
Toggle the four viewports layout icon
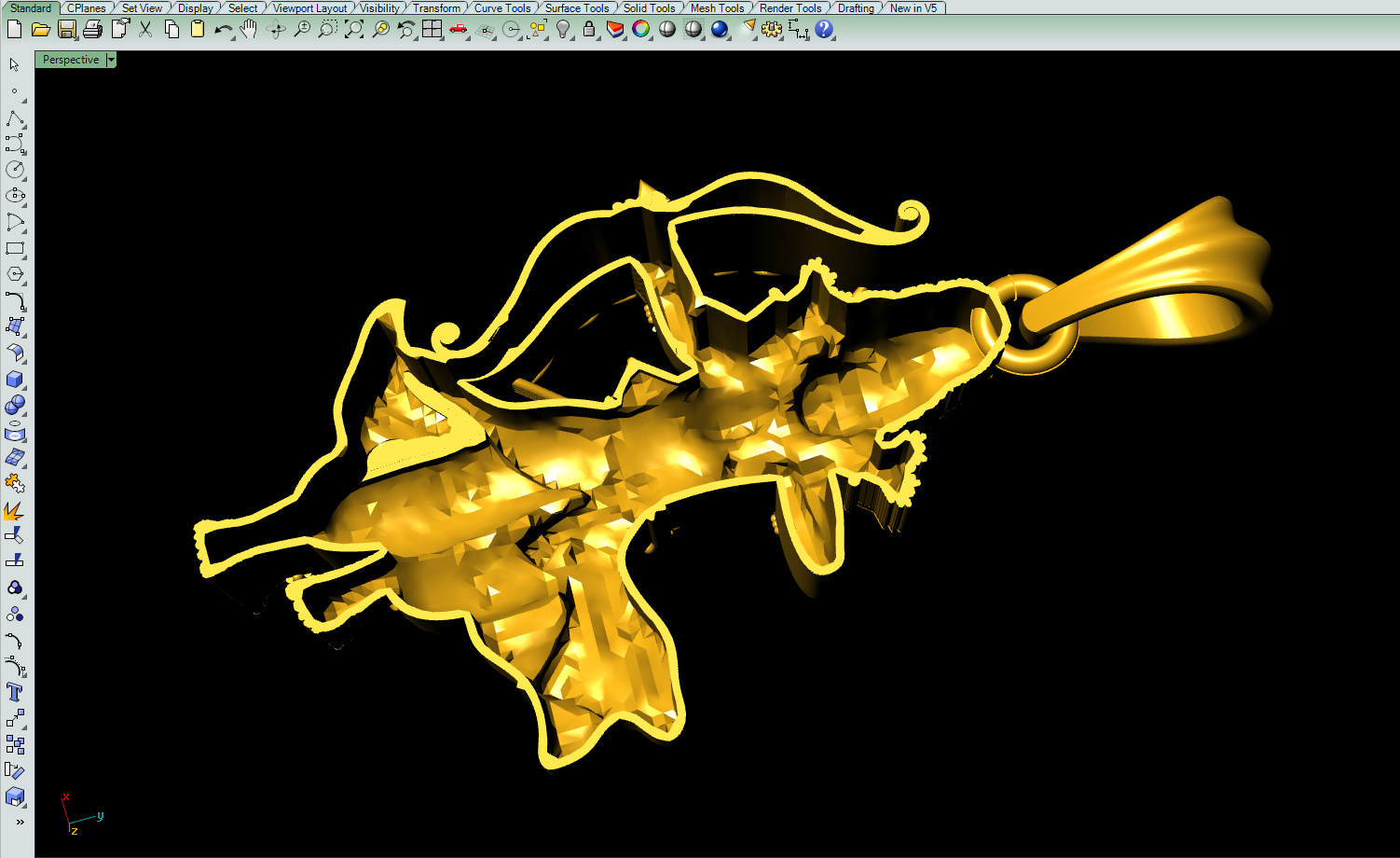click(x=432, y=30)
